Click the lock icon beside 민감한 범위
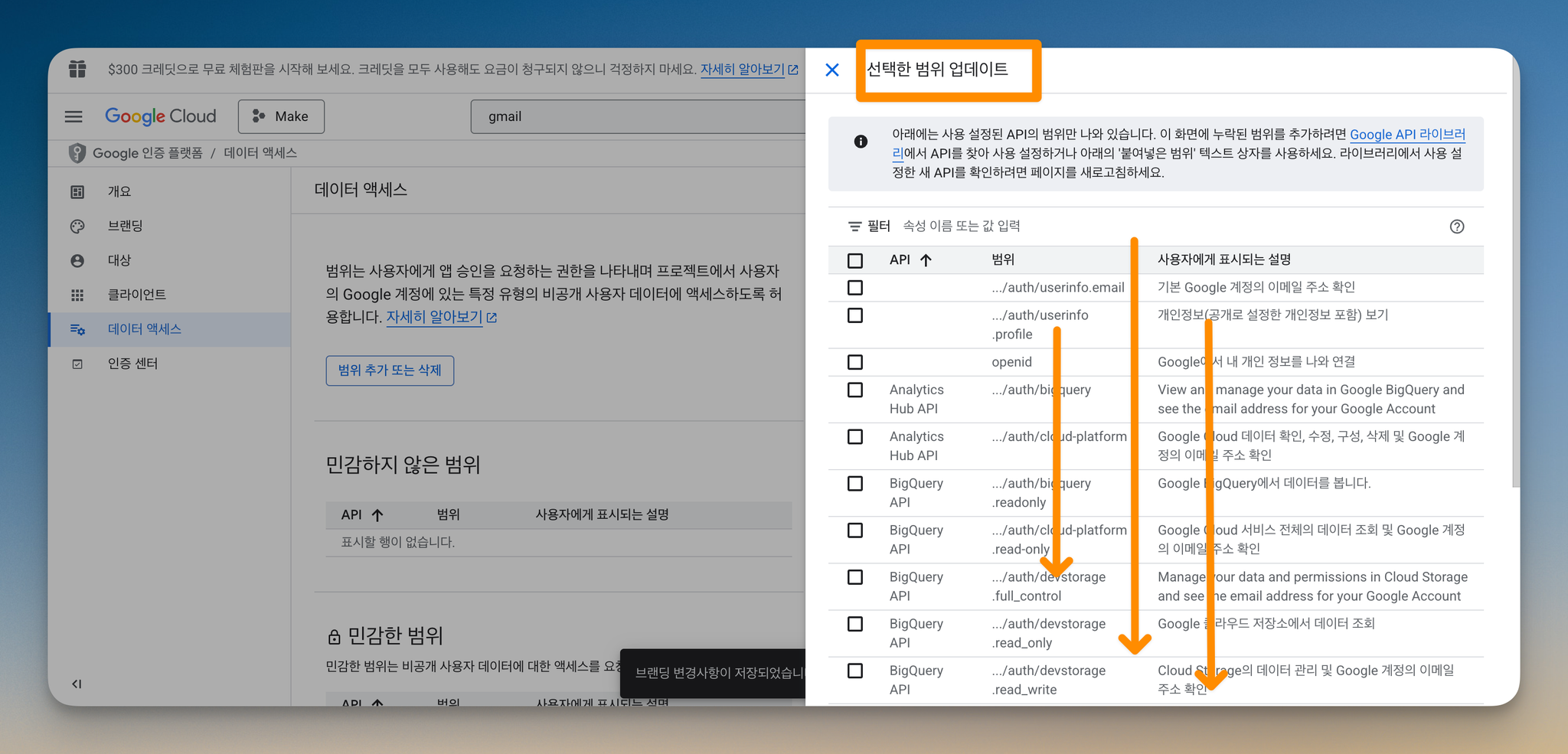 [334, 637]
